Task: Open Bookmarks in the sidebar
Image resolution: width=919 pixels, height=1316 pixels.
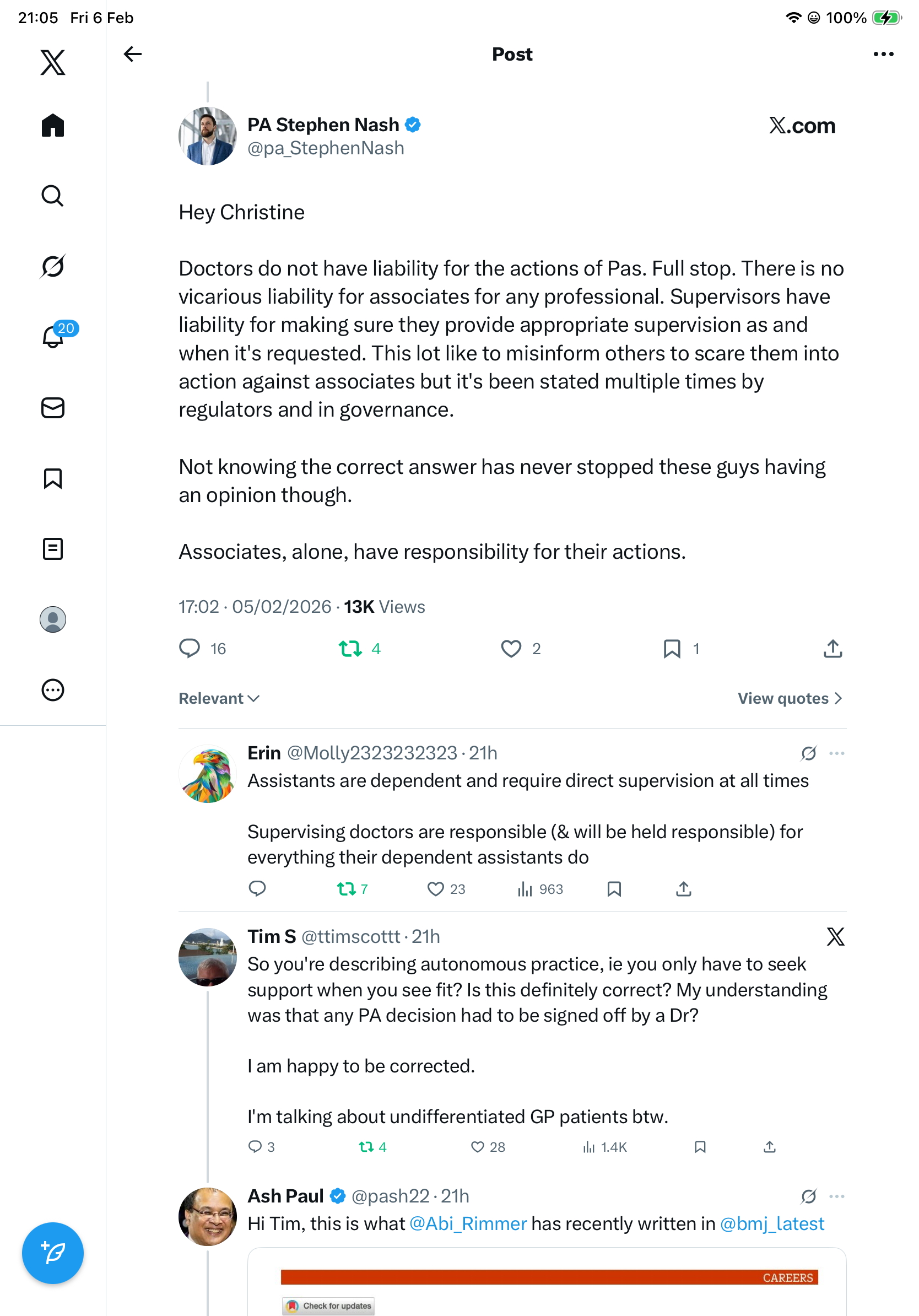Action: 53,478
